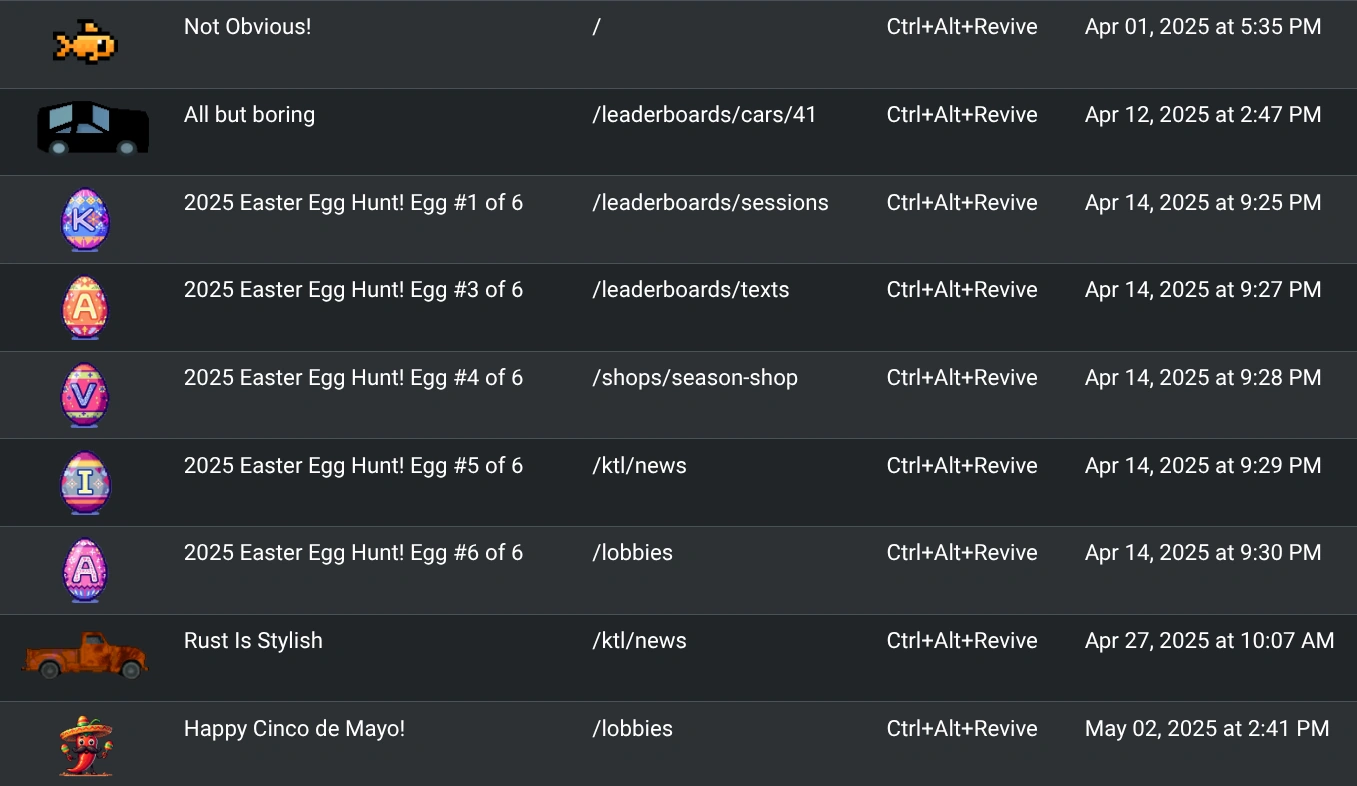Click the "Egg #5 of 6" title
The image size is (1357, 786).
point(353,466)
